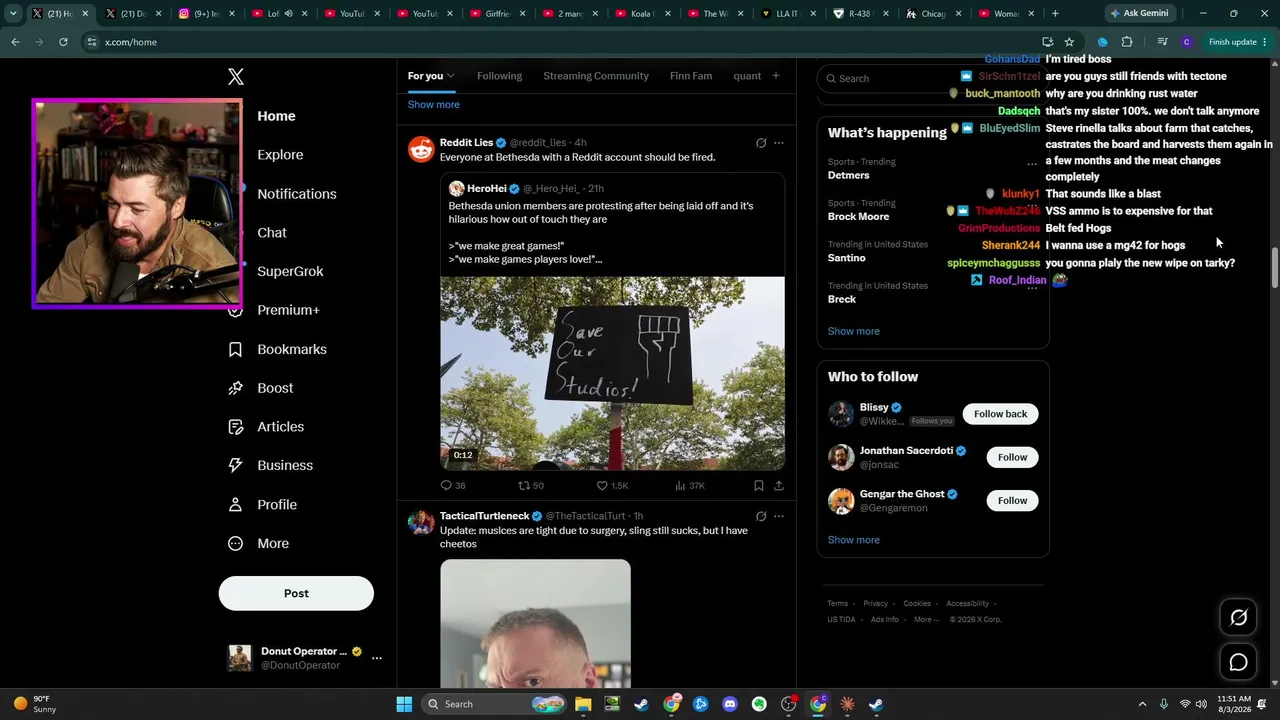The image size is (1280, 720).
Task: Open File Explorer from the taskbar
Action: point(582,704)
